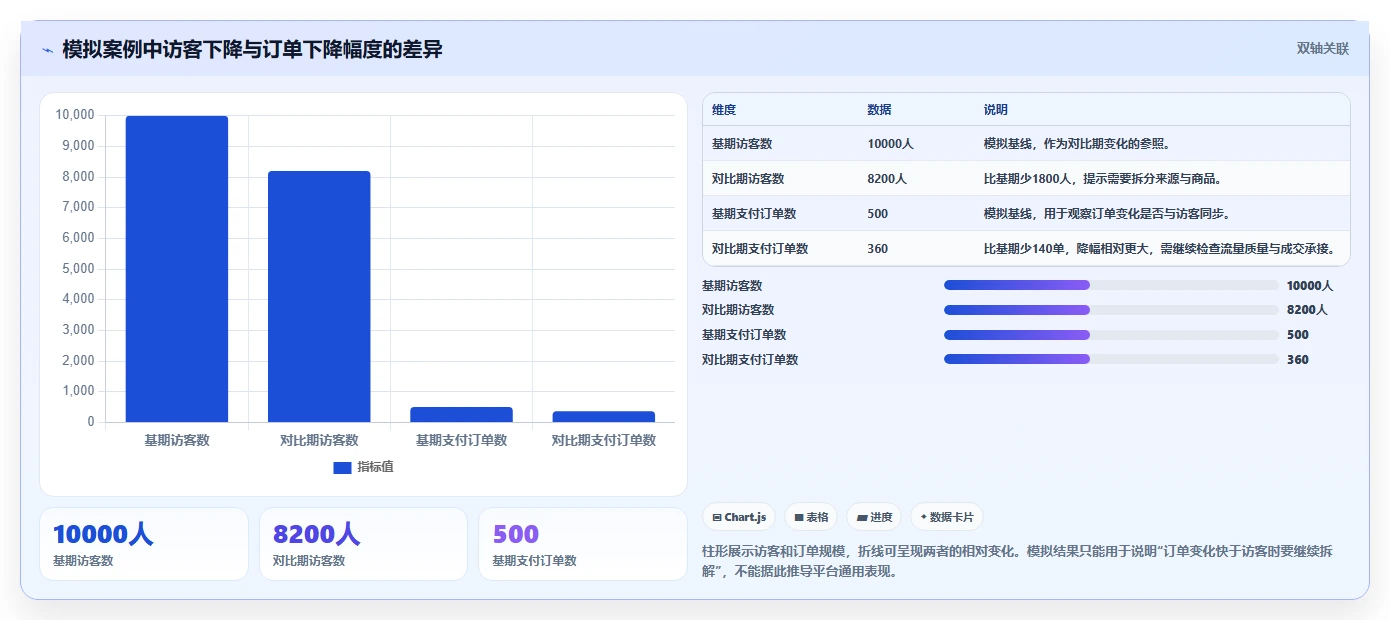Click the 基期访客数 cell in the table
This screenshot has width=1390, height=620.
tap(742, 144)
